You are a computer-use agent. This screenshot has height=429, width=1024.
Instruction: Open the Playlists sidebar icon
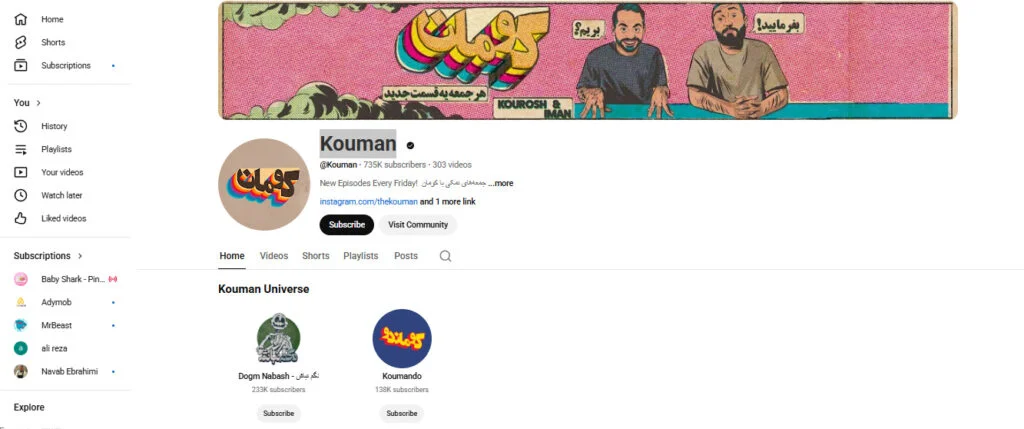pyautogui.click(x=21, y=150)
